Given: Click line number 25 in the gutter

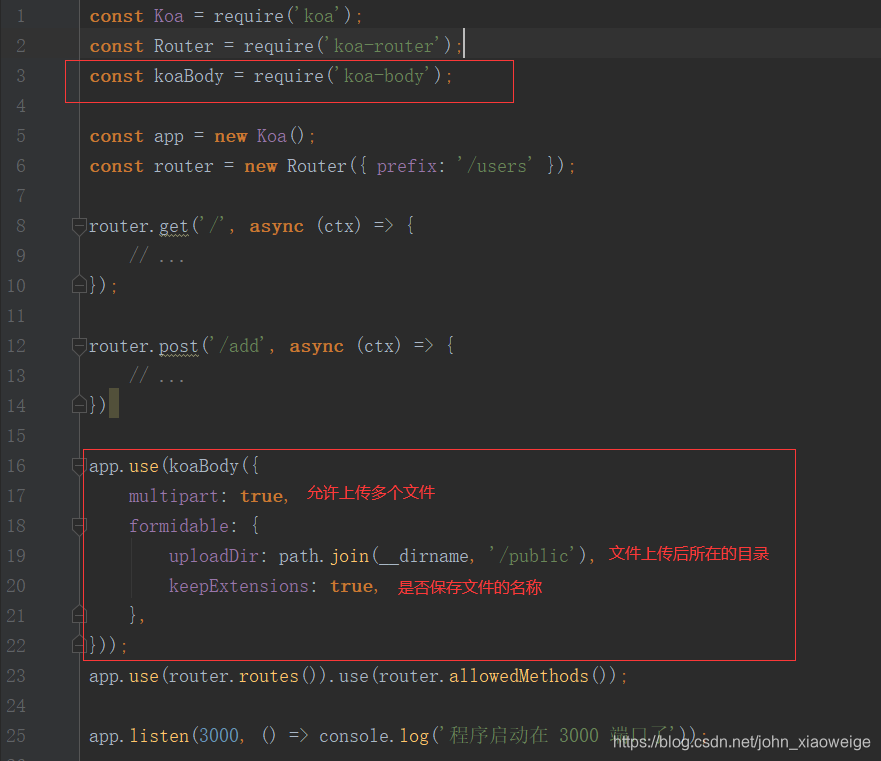Looking at the screenshot, I should (16, 735).
